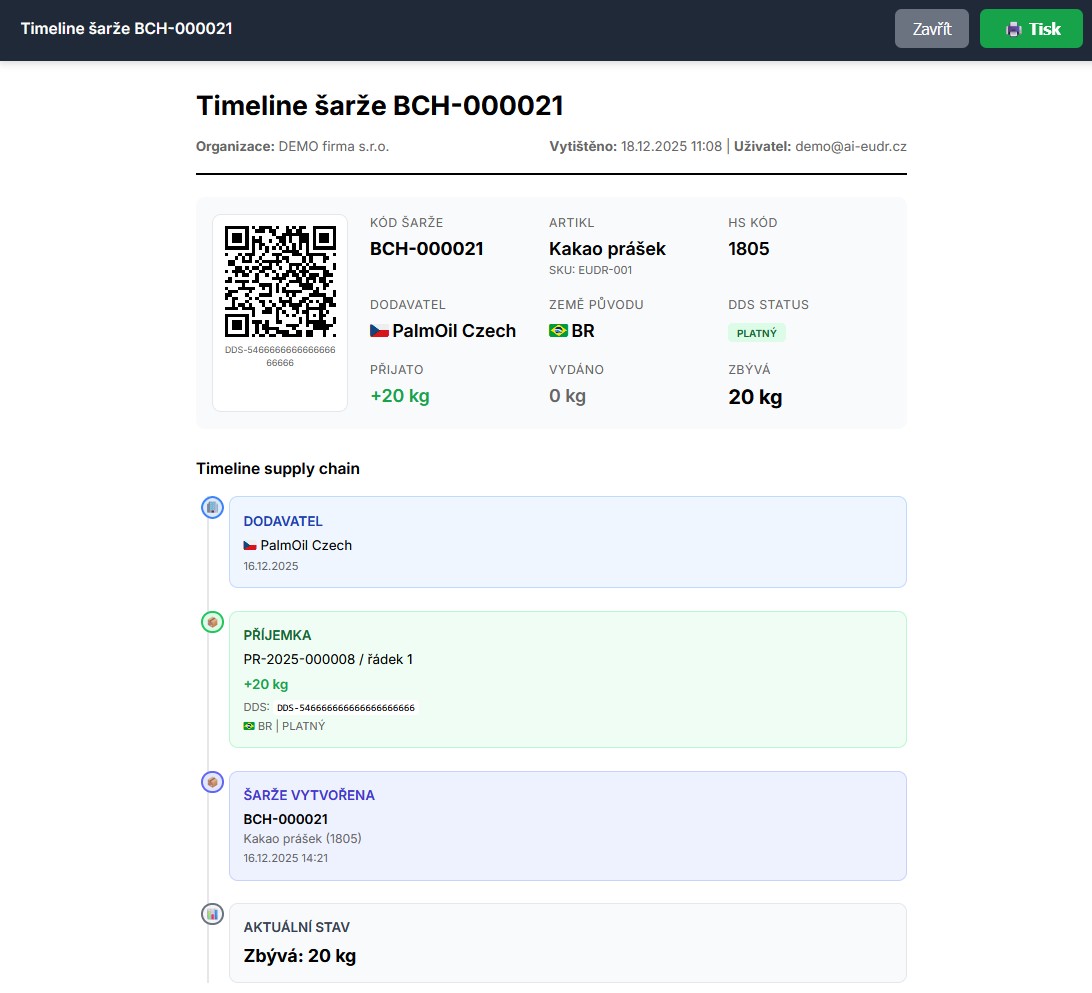
Task: Click the printer icon in Tisk button
Action: [1013, 29]
